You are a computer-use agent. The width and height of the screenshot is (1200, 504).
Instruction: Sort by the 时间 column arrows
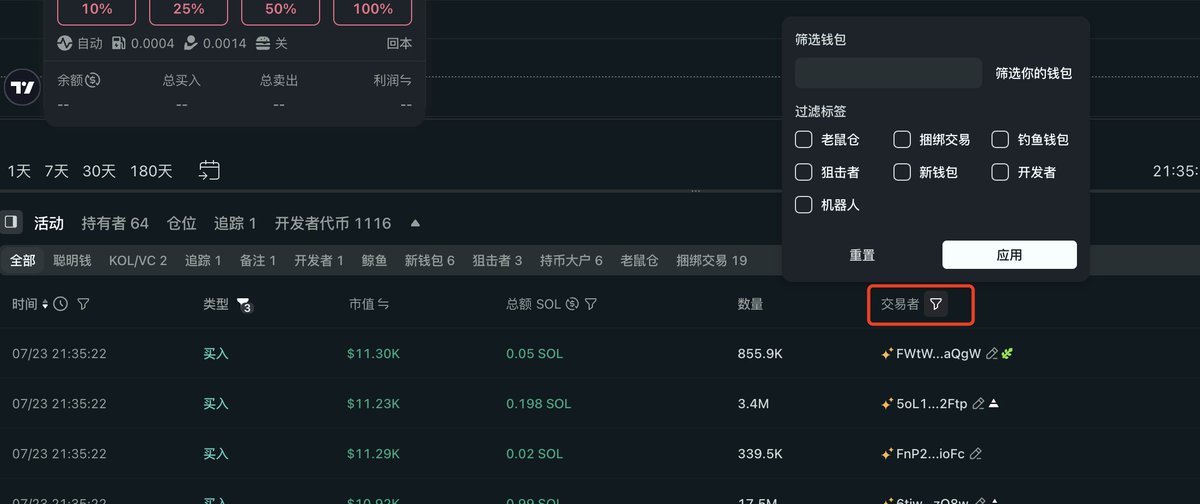(45, 304)
